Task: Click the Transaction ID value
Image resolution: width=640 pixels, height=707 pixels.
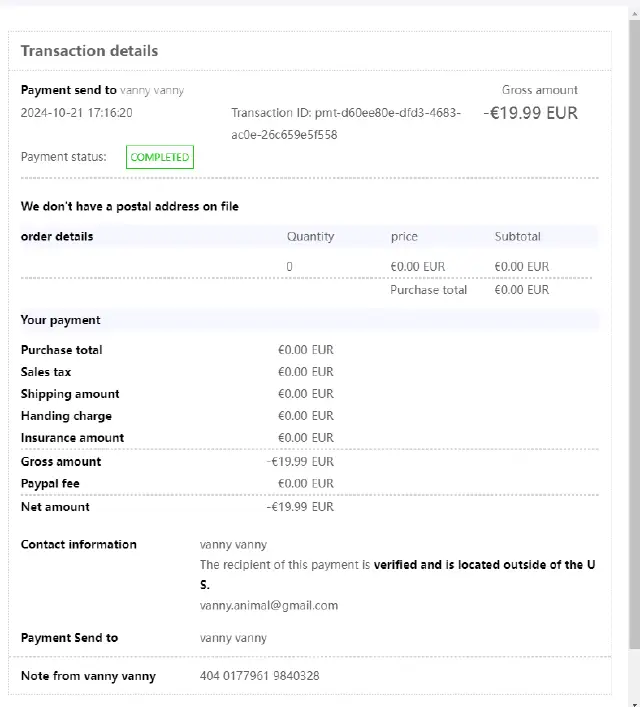Action: (346, 124)
